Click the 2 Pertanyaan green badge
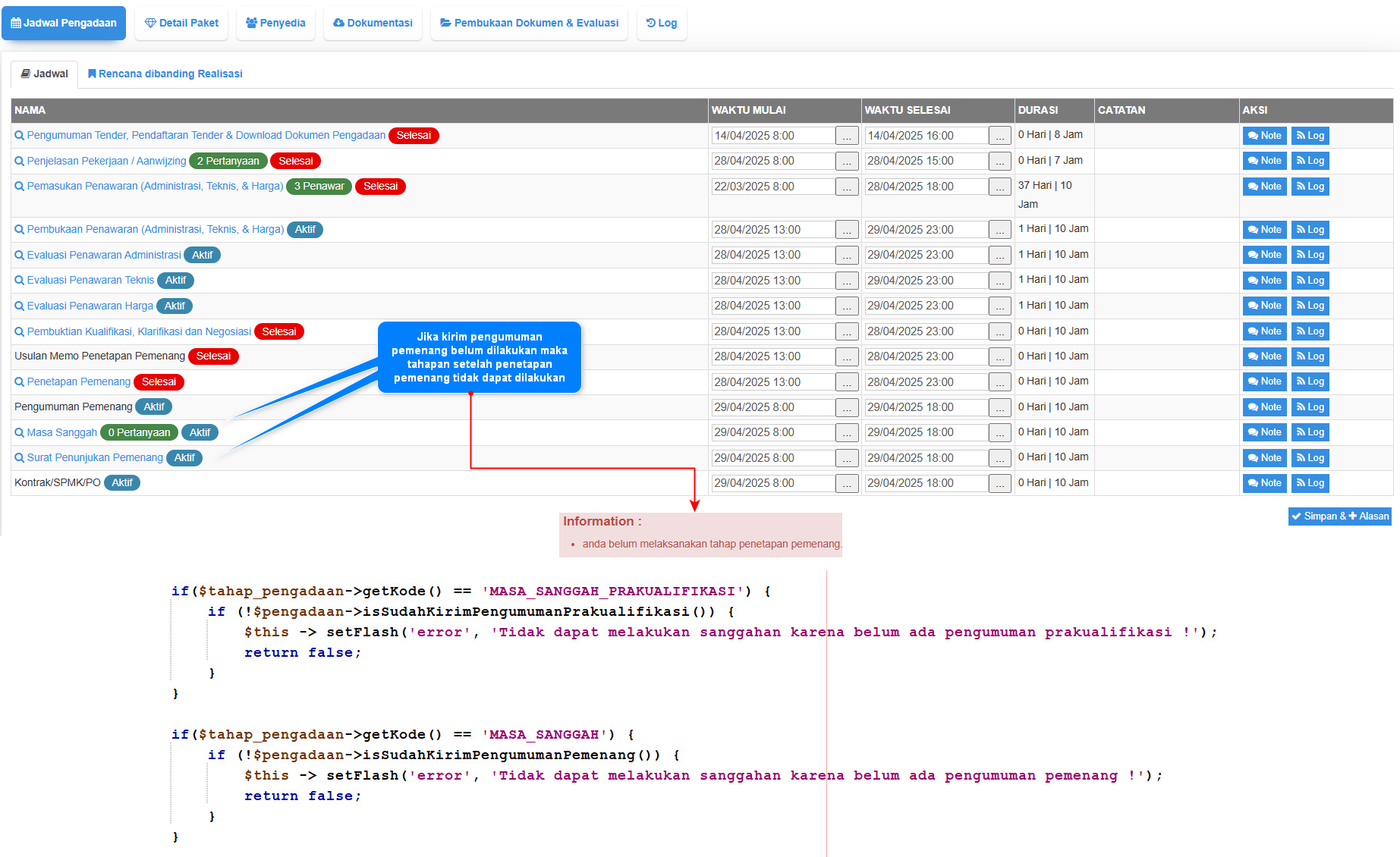 (x=228, y=162)
